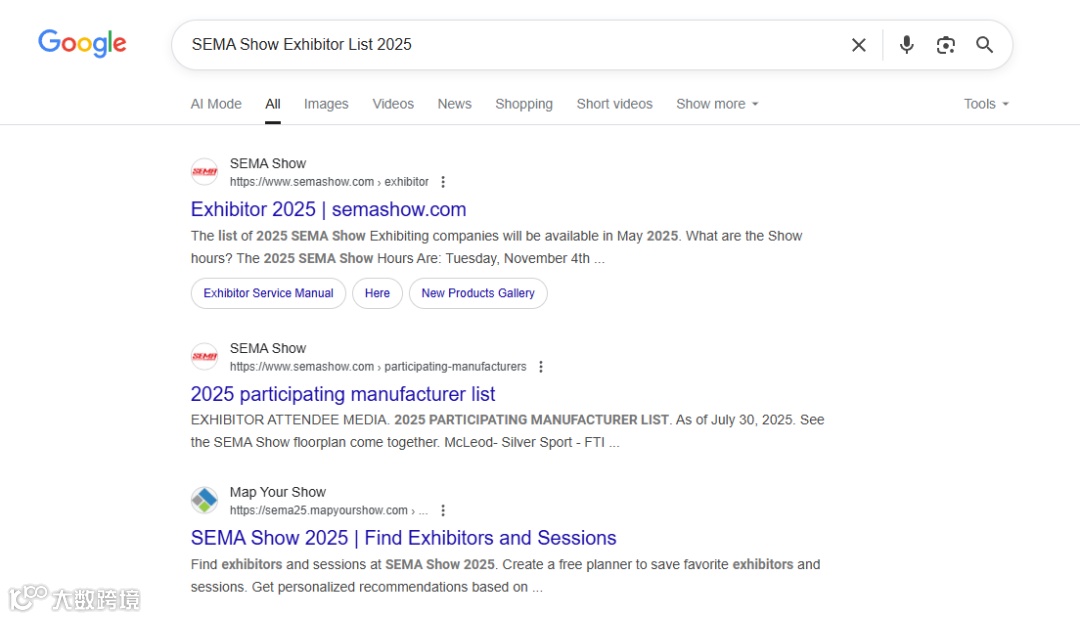Open the Exhibitor 2025 | semashow.com result
Viewport: 1080px width, 619px height.
point(329,209)
